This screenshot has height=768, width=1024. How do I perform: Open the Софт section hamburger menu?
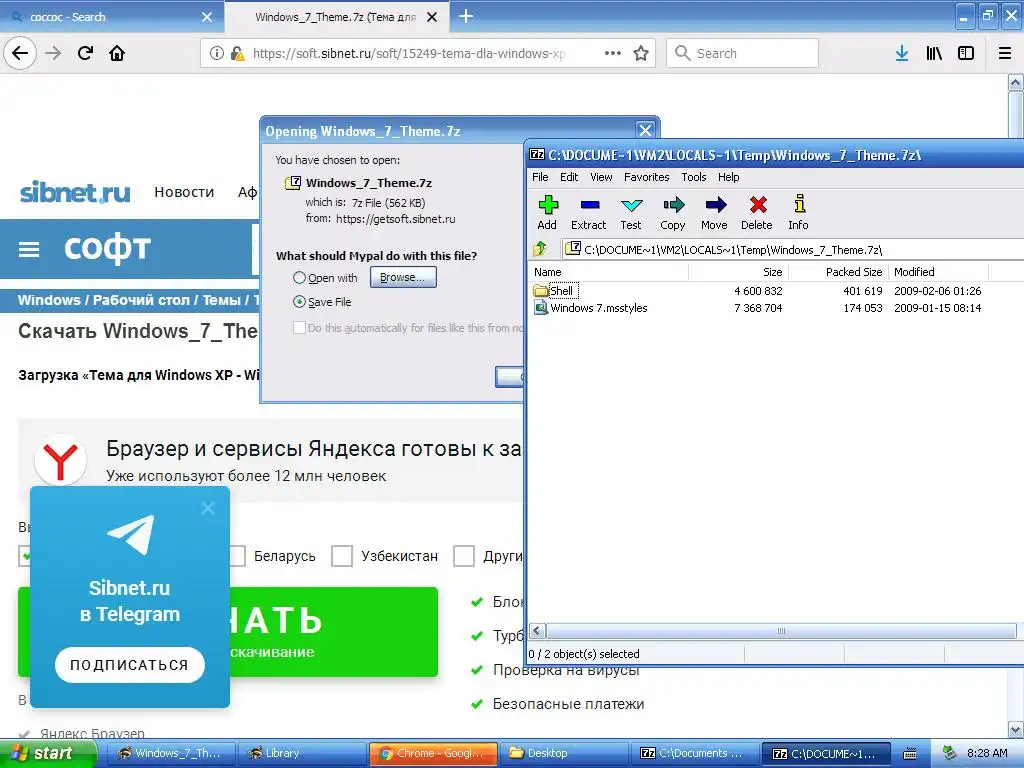(29, 249)
